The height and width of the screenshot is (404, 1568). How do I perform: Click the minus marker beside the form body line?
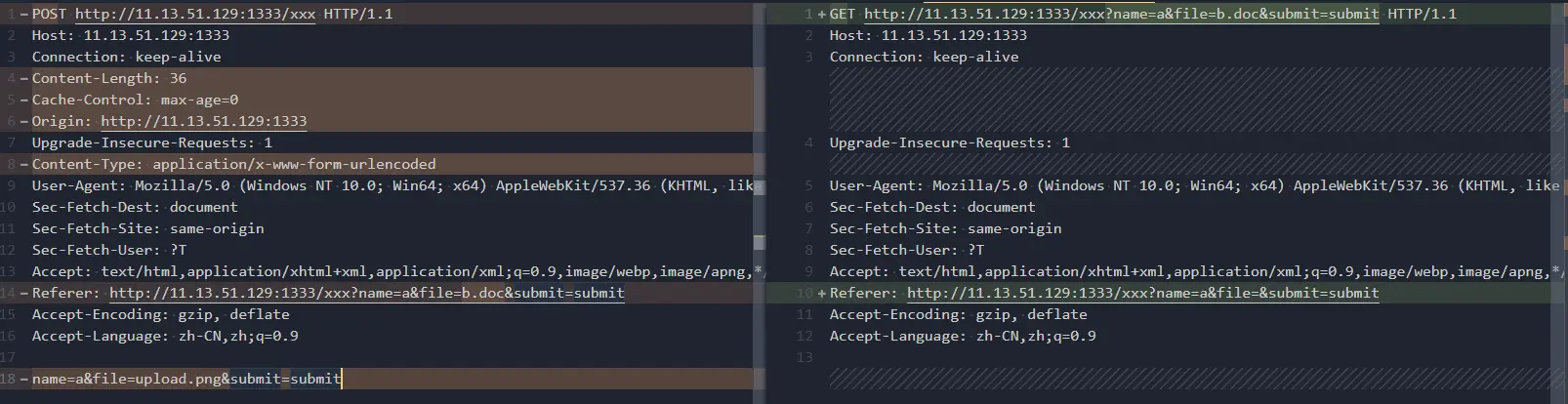click(23, 379)
